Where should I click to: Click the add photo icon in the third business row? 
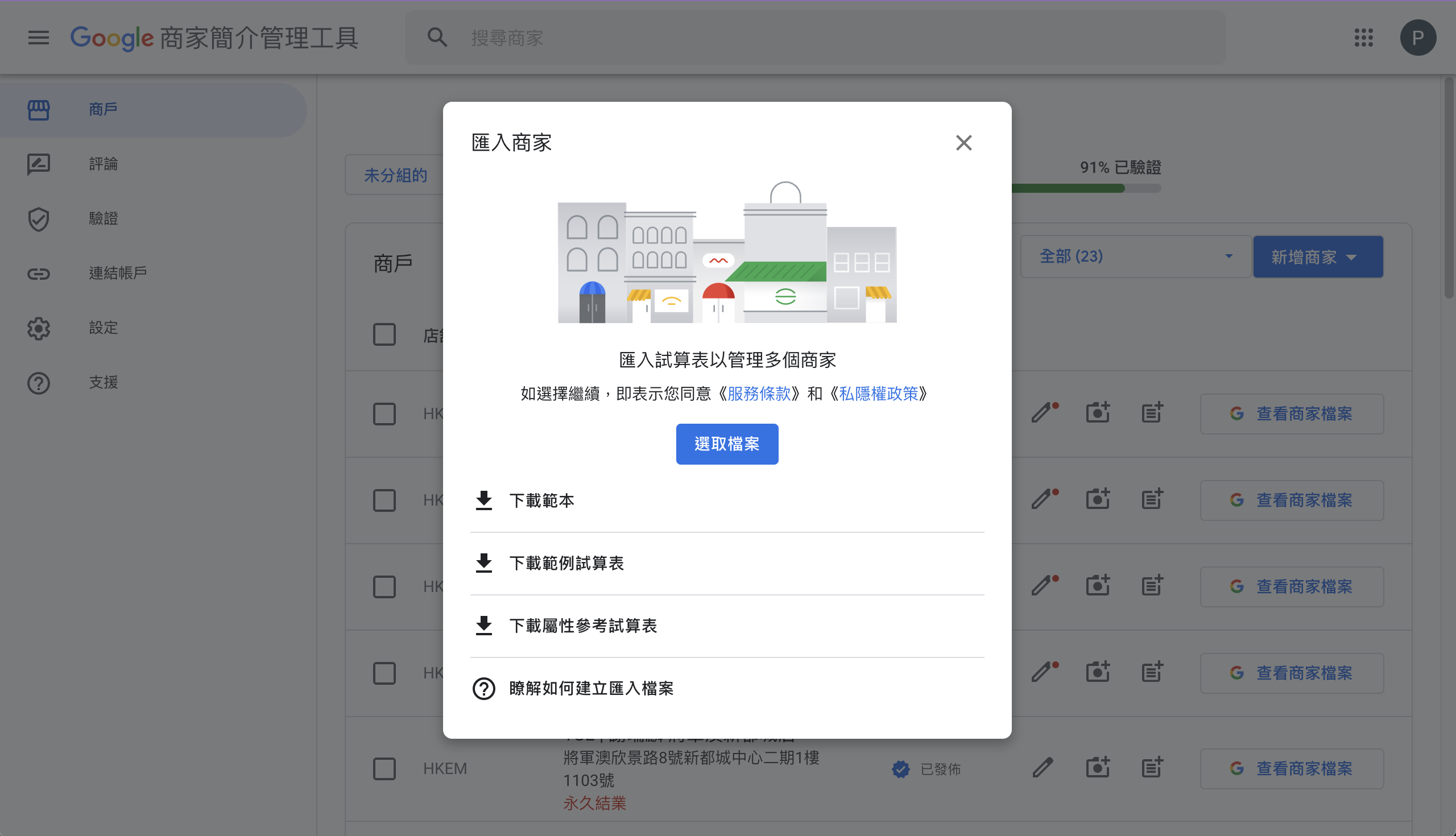(x=1098, y=586)
